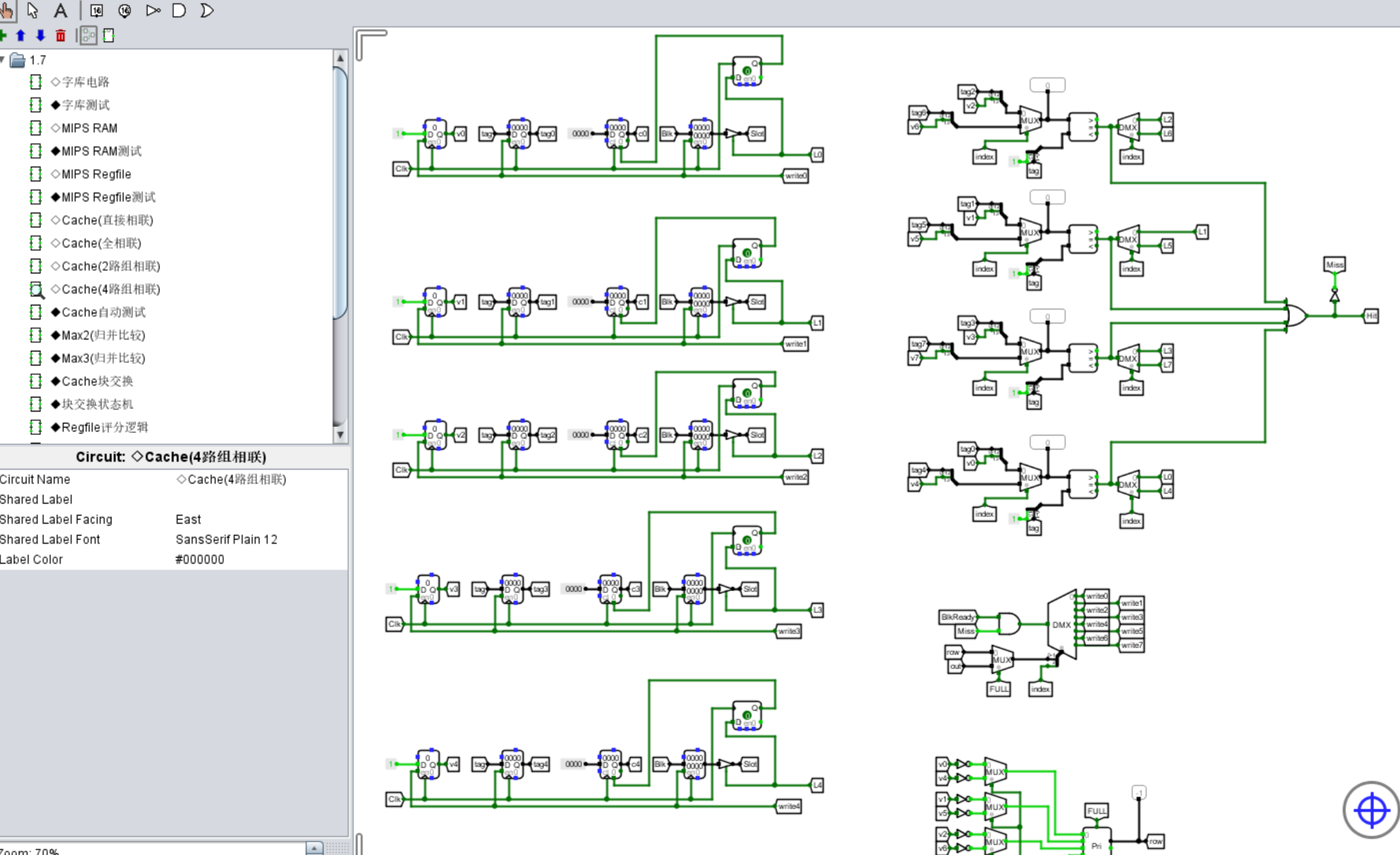The width and height of the screenshot is (1400, 855).
Task: Toggle the circuit appearance view button
Action: (109, 35)
